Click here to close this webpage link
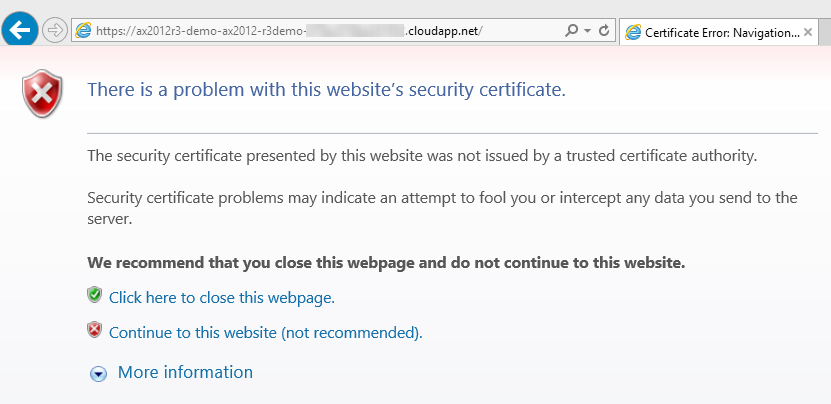 point(221,297)
